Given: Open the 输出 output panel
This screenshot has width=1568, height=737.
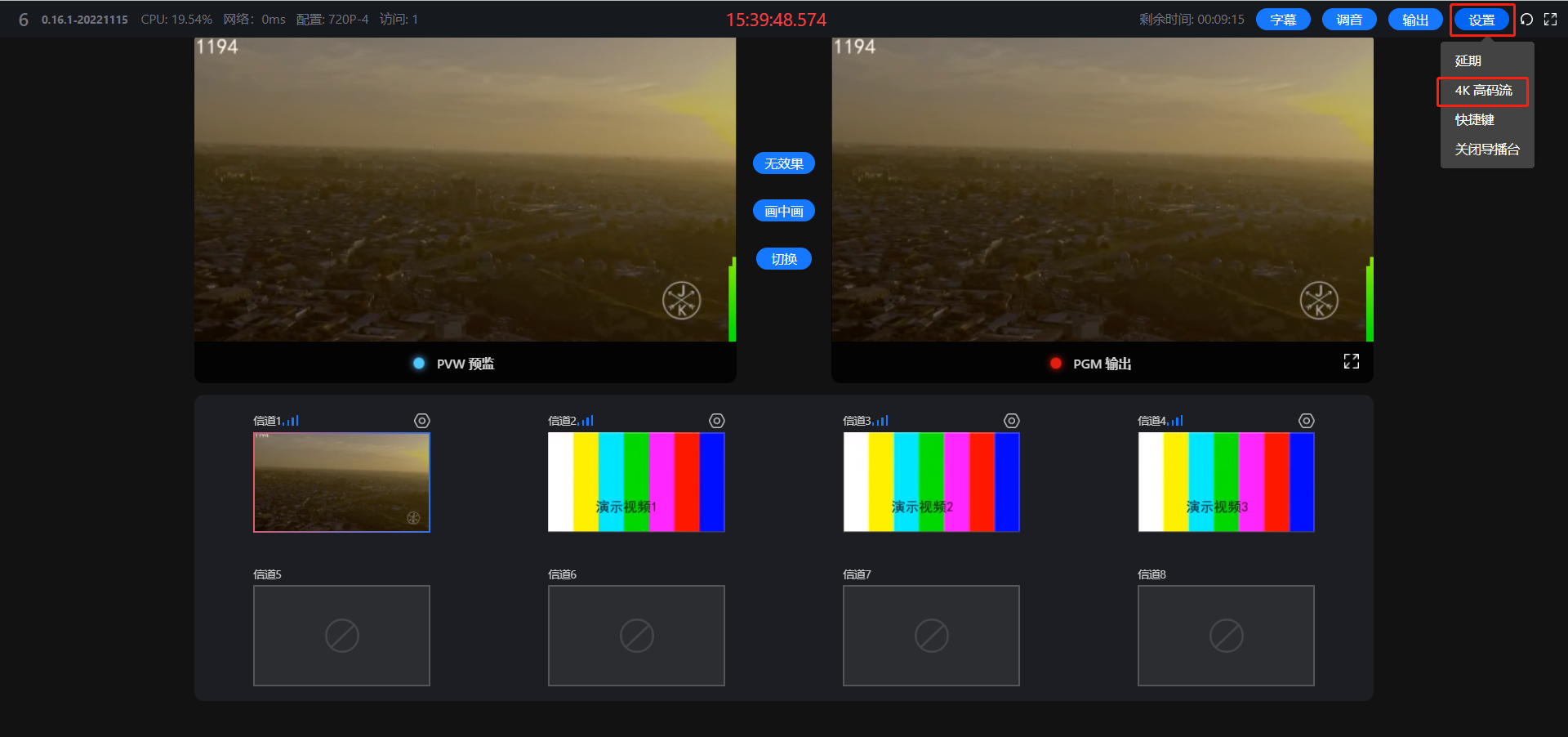Looking at the screenshot, I should pos(1414,20).
